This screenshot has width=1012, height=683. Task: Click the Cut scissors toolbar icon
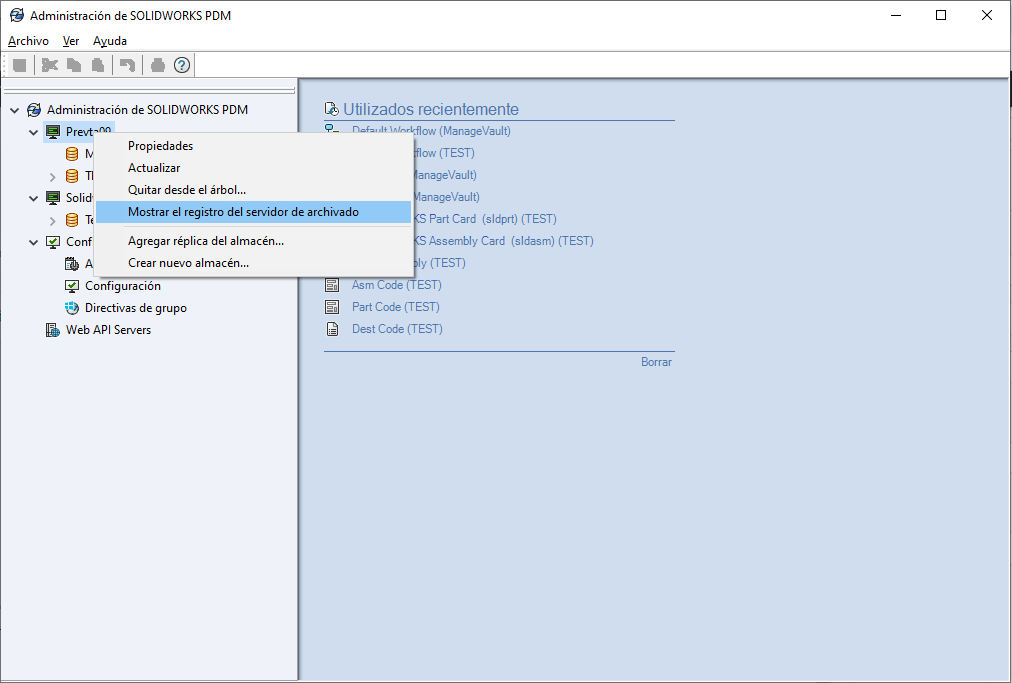[50, 65]
